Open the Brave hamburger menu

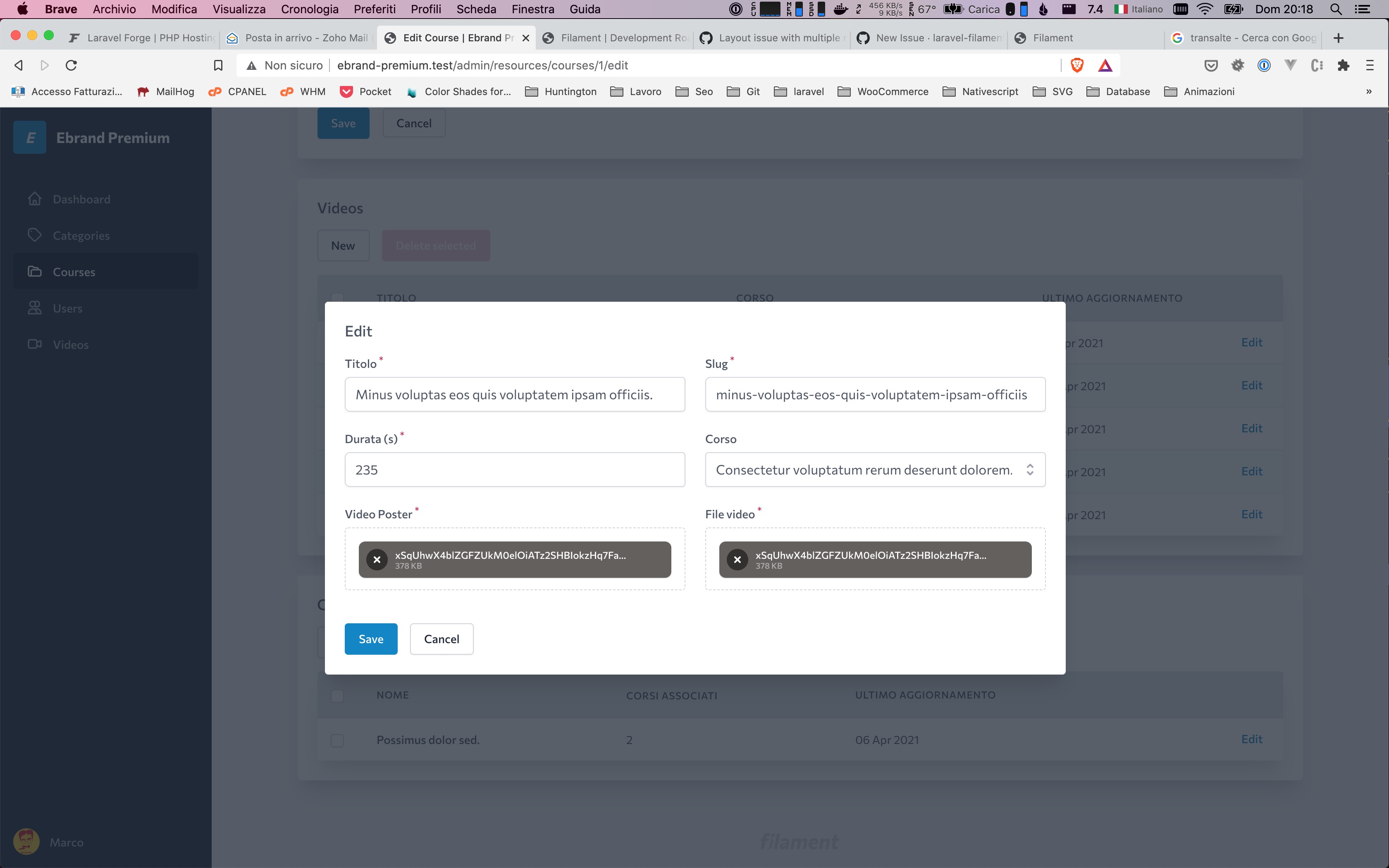click(1370, 65)
